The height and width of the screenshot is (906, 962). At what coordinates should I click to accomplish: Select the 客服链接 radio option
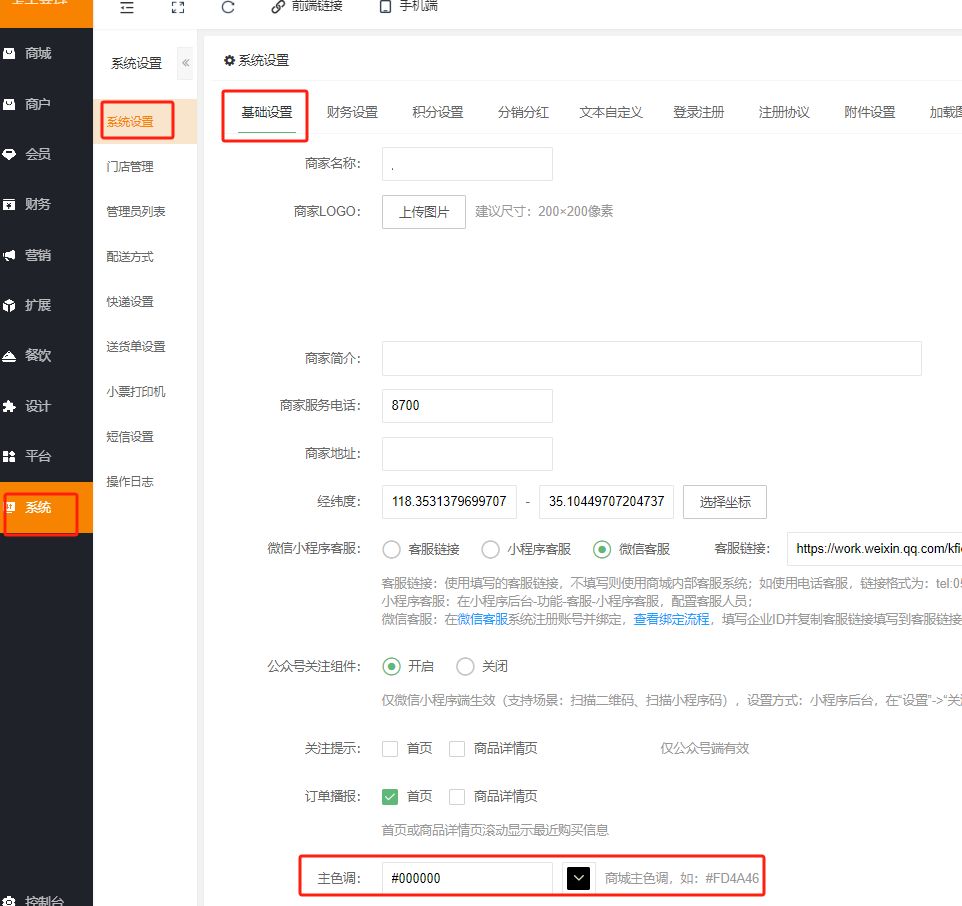click(x=392, y=549)
